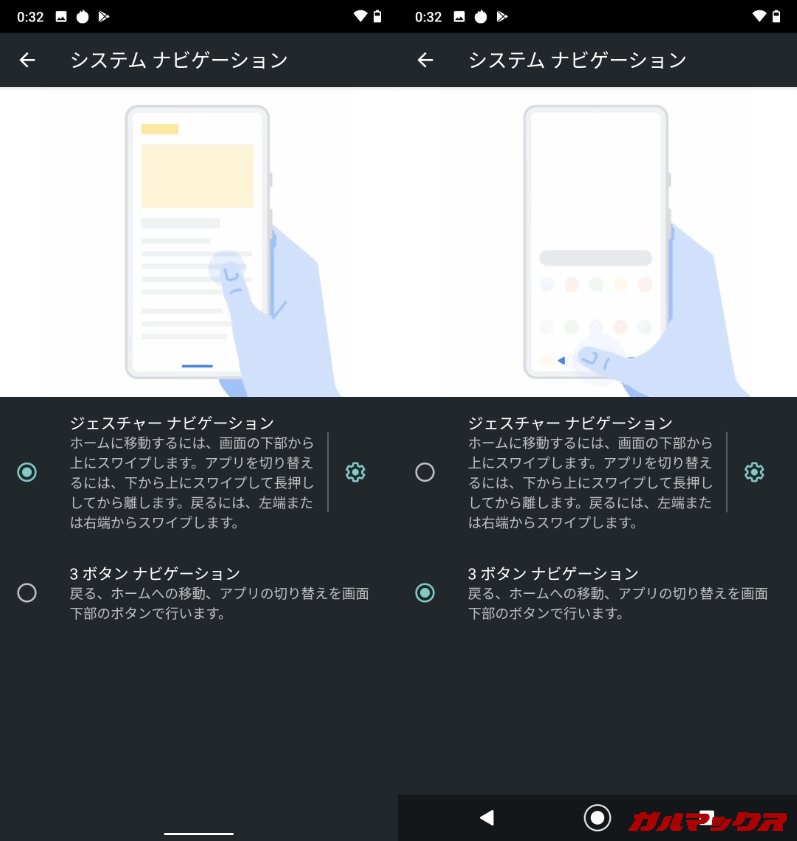Screen dimensions: 797x841
Task: Tap the back arrow in the right screen header
Action: 425,60
